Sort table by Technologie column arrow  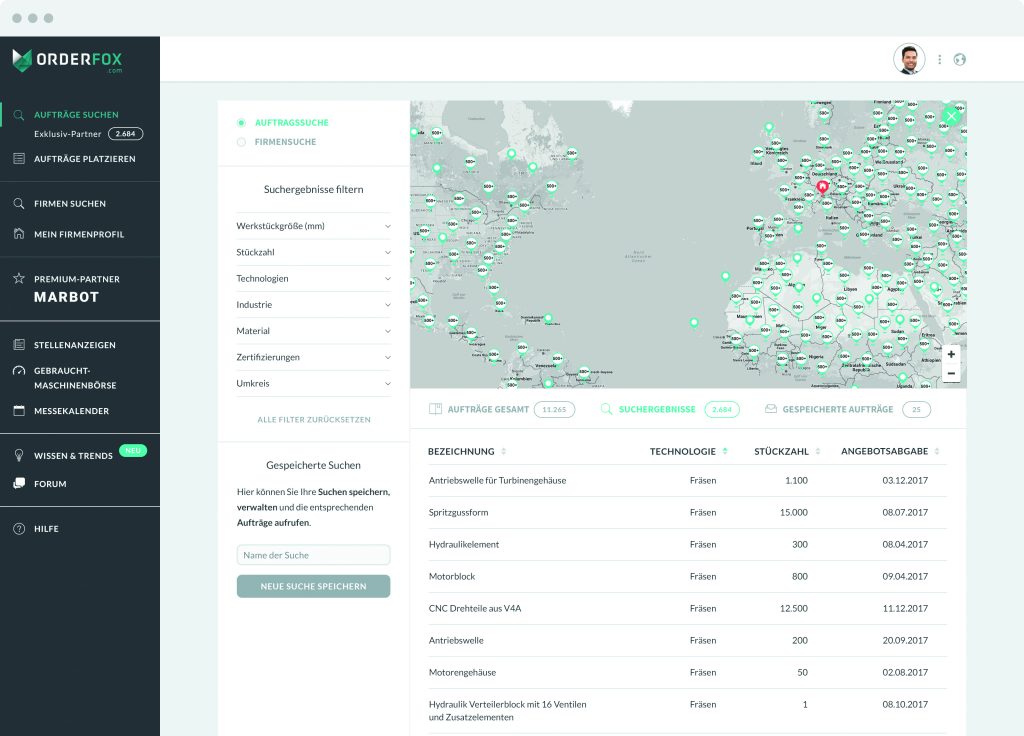tap(725, 451)
